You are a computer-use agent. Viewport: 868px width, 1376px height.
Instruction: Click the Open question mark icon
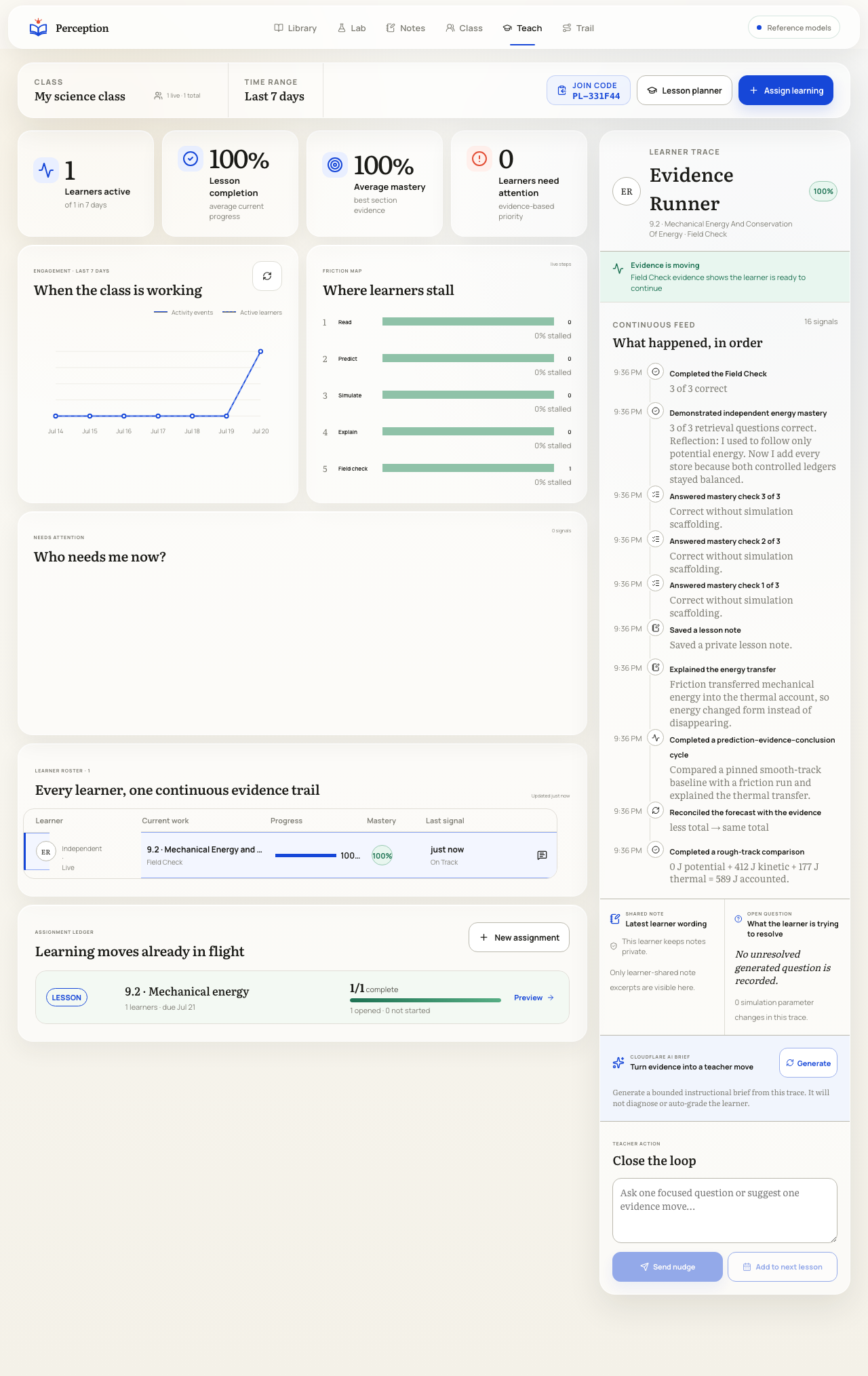(738, 919)
